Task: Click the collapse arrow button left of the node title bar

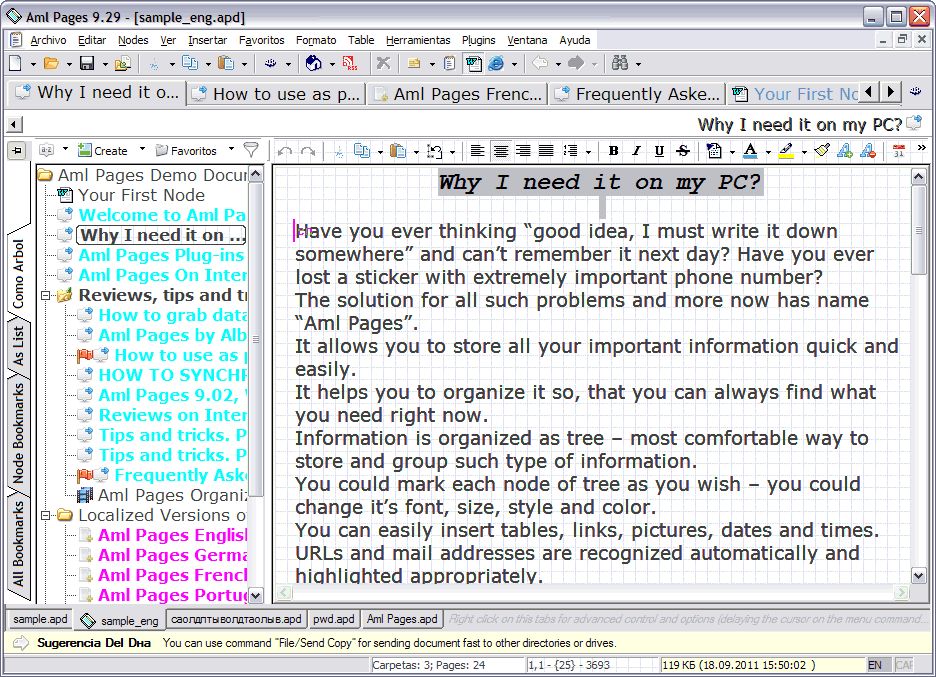Action: [14, 125]
